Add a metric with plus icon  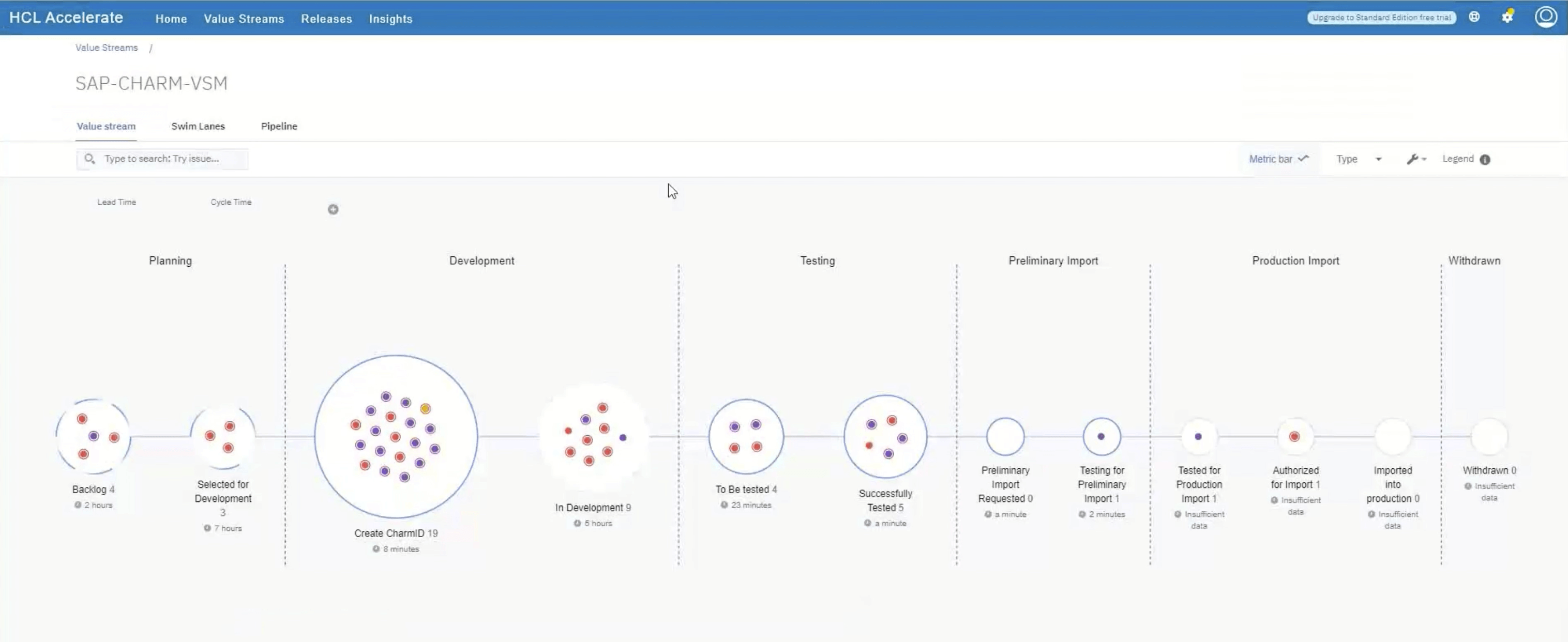tap(333, 209)
